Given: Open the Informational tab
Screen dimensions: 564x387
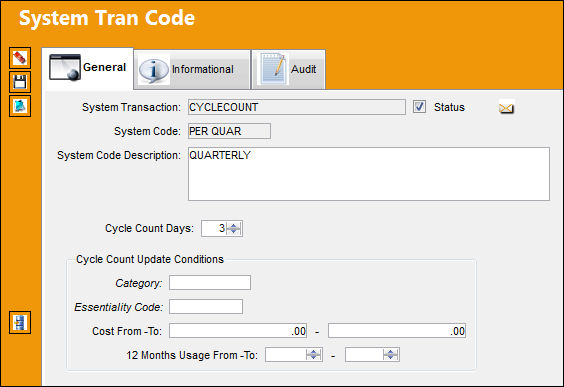Looking at the screenshot, I should (192, 69).
